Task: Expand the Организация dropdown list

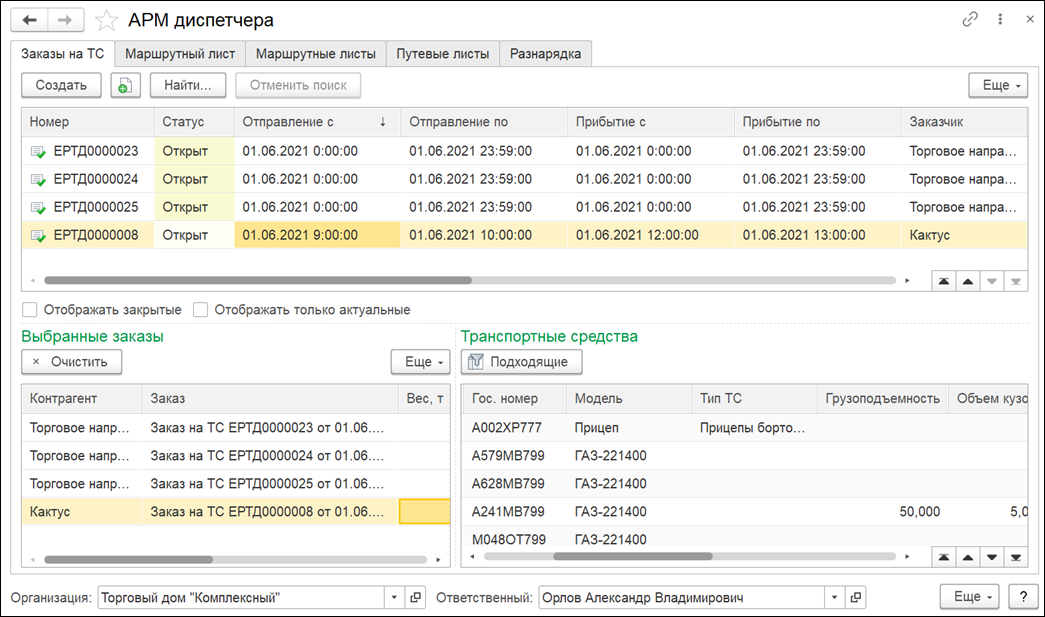Action: (x=395, y=598)
